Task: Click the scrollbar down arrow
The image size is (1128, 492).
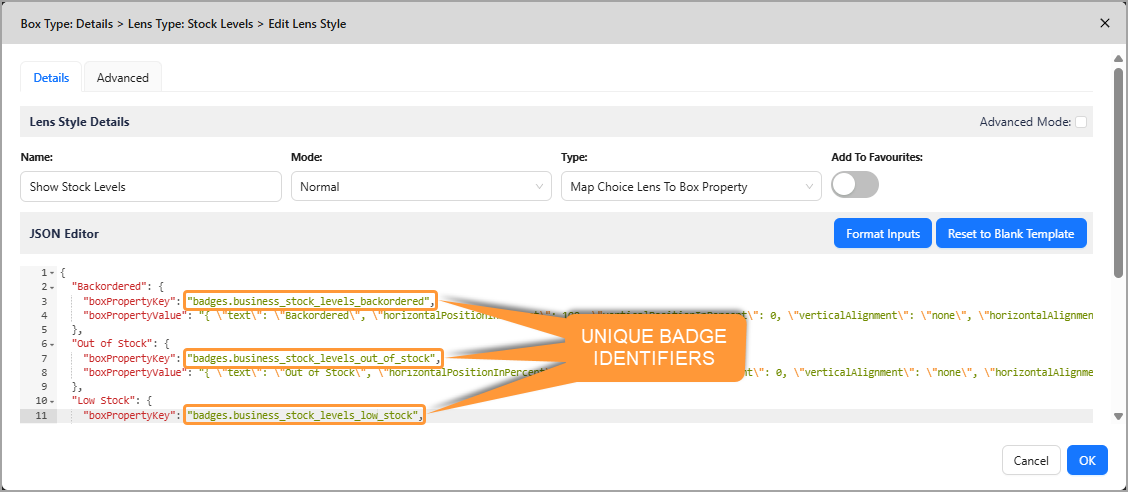Action: pyautogui.click(x=1118, y=416)
